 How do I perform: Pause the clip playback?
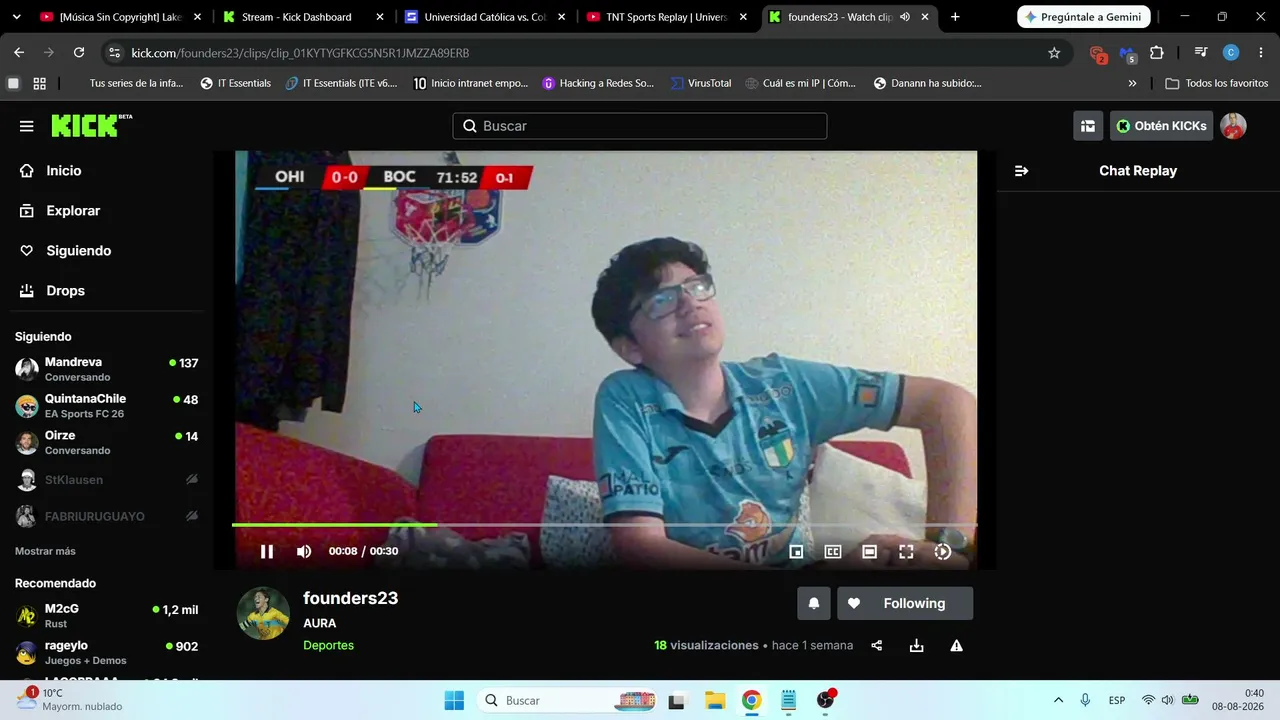click(267, 551)
